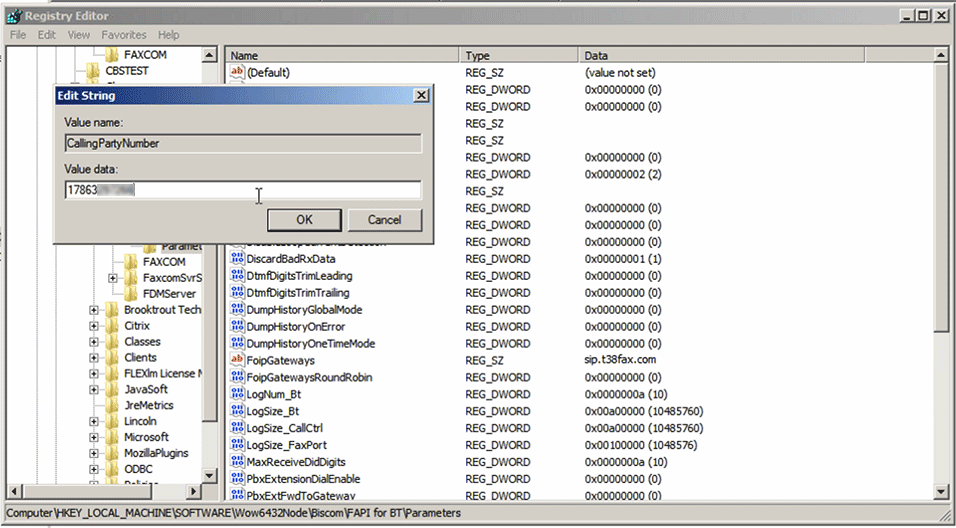The image size is (956, 528).
Task: Click the LogSize_FaxPort DWORD icon
Action: (237, 444)
